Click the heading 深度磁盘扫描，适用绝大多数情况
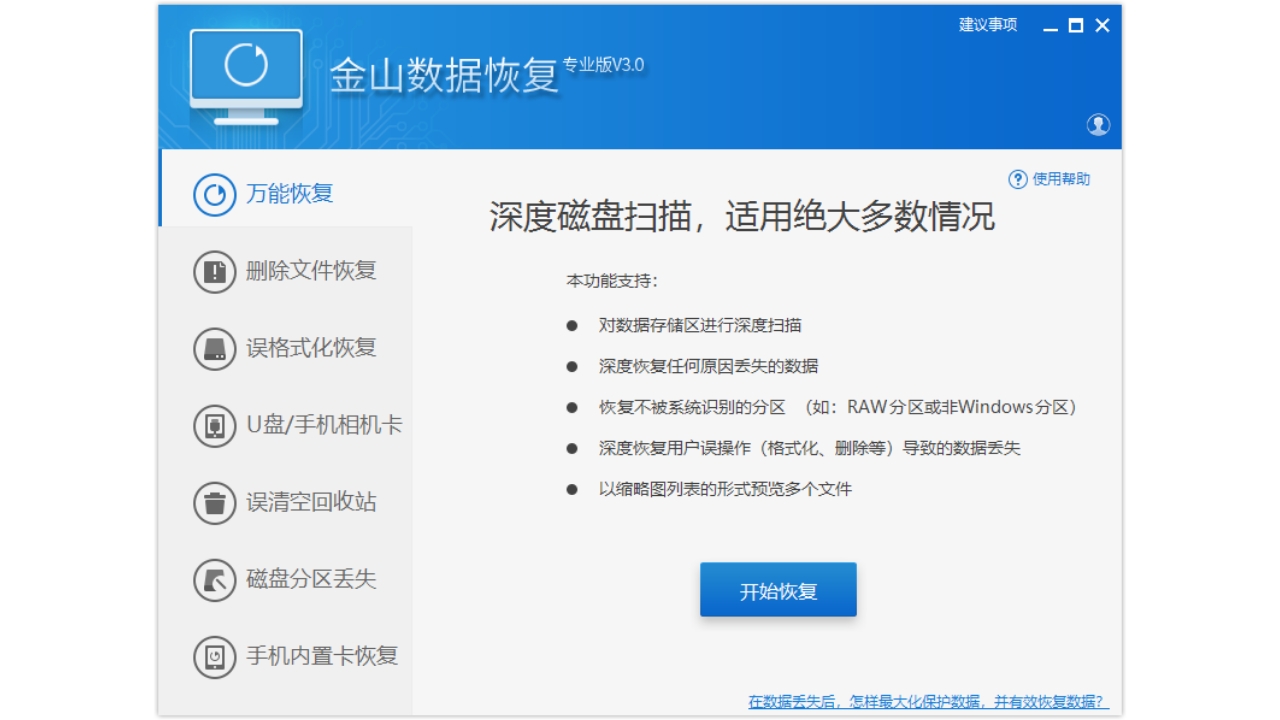Image resolution: width=1280 pixels, height=720 pixels. click(x=742, y=217)
